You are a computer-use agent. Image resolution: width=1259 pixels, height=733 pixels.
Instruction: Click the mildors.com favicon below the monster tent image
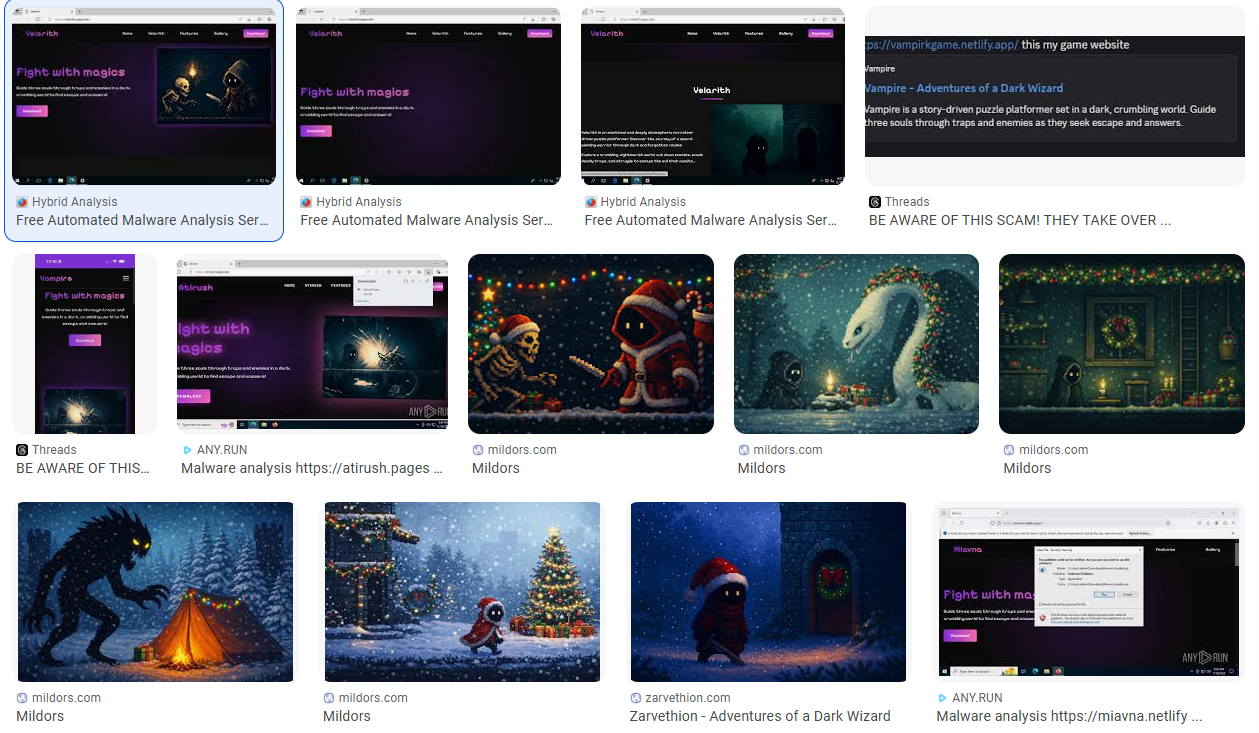click(22, 698)
